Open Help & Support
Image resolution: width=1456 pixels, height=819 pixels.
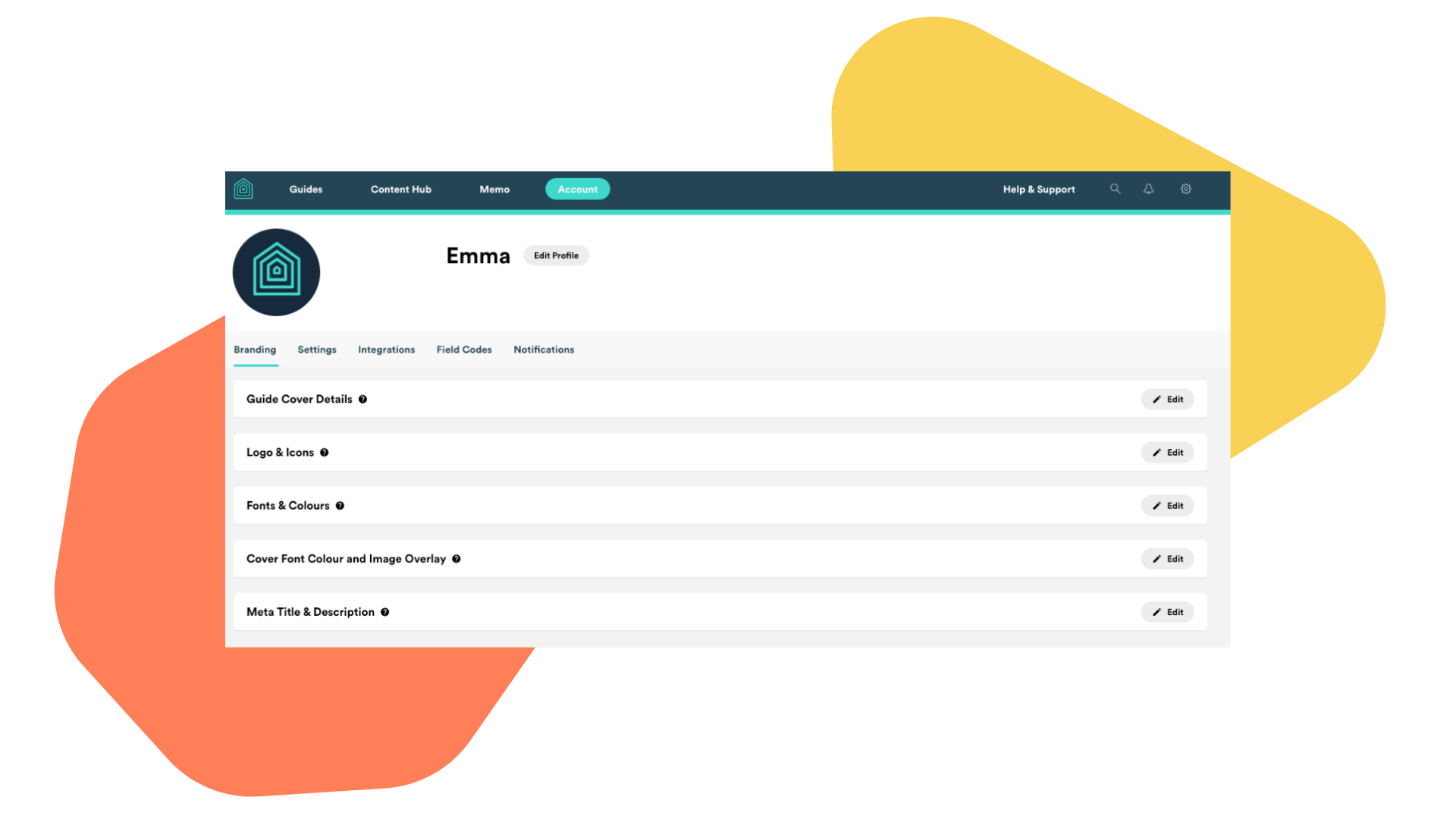pyautogui.click(x=1039, y=190)
